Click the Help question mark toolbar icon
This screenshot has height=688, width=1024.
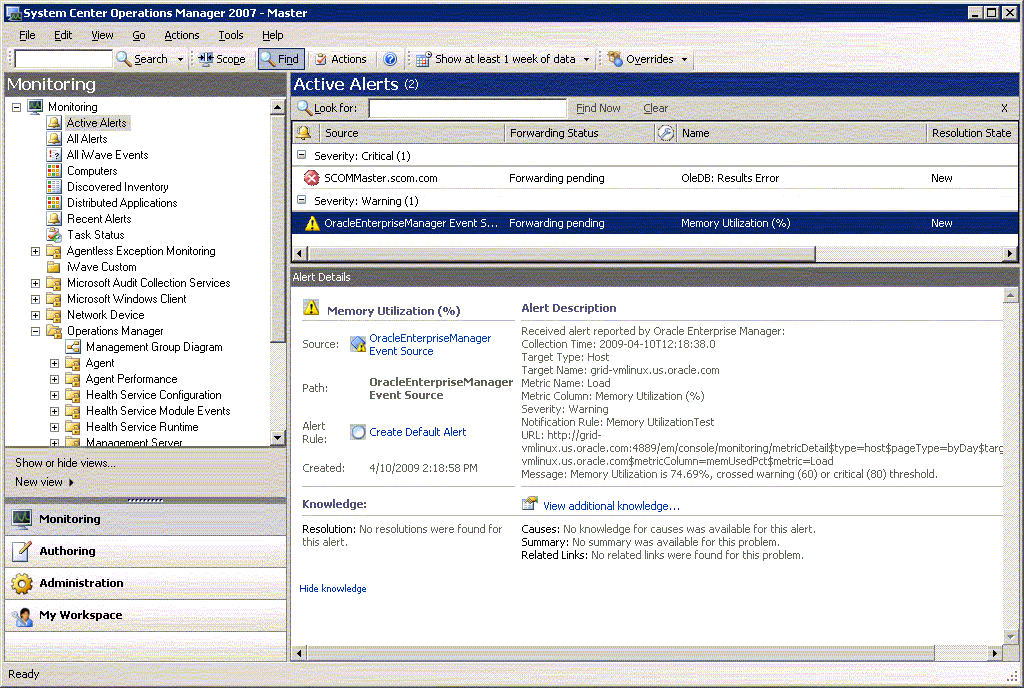(390, 59)
